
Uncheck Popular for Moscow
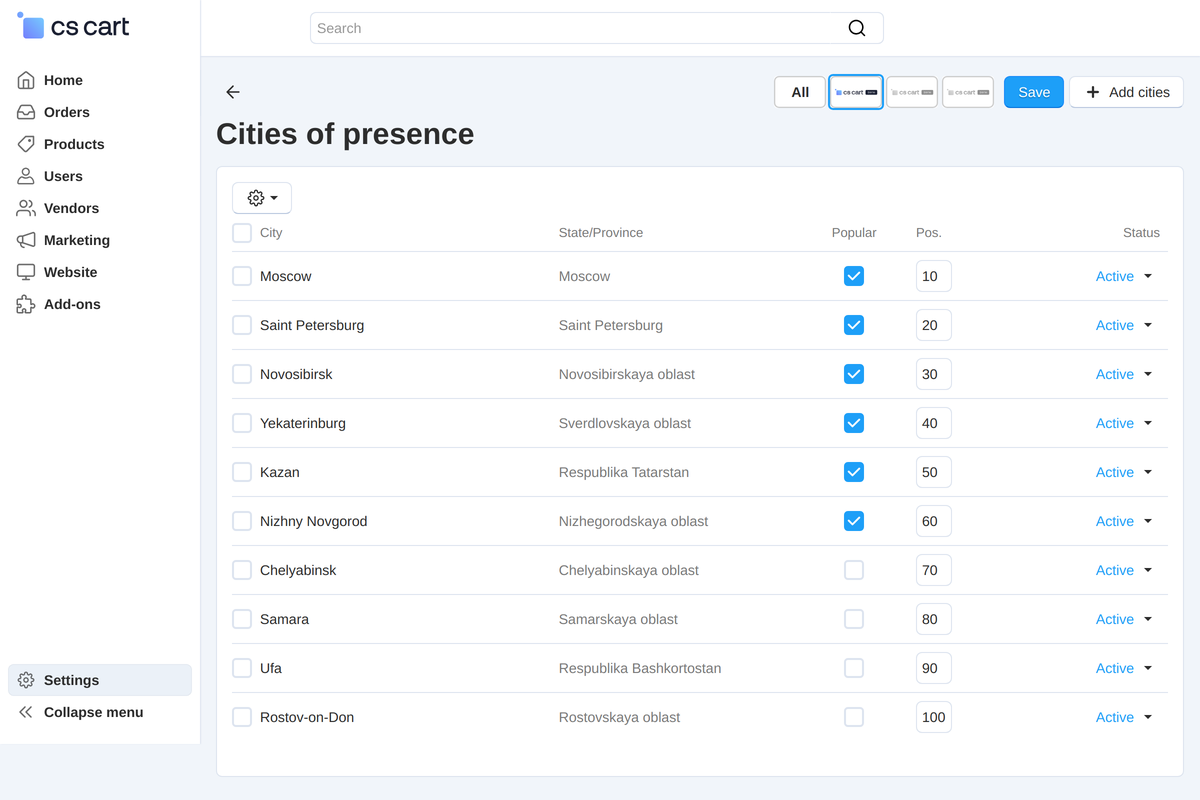click(x=854, y=276)
